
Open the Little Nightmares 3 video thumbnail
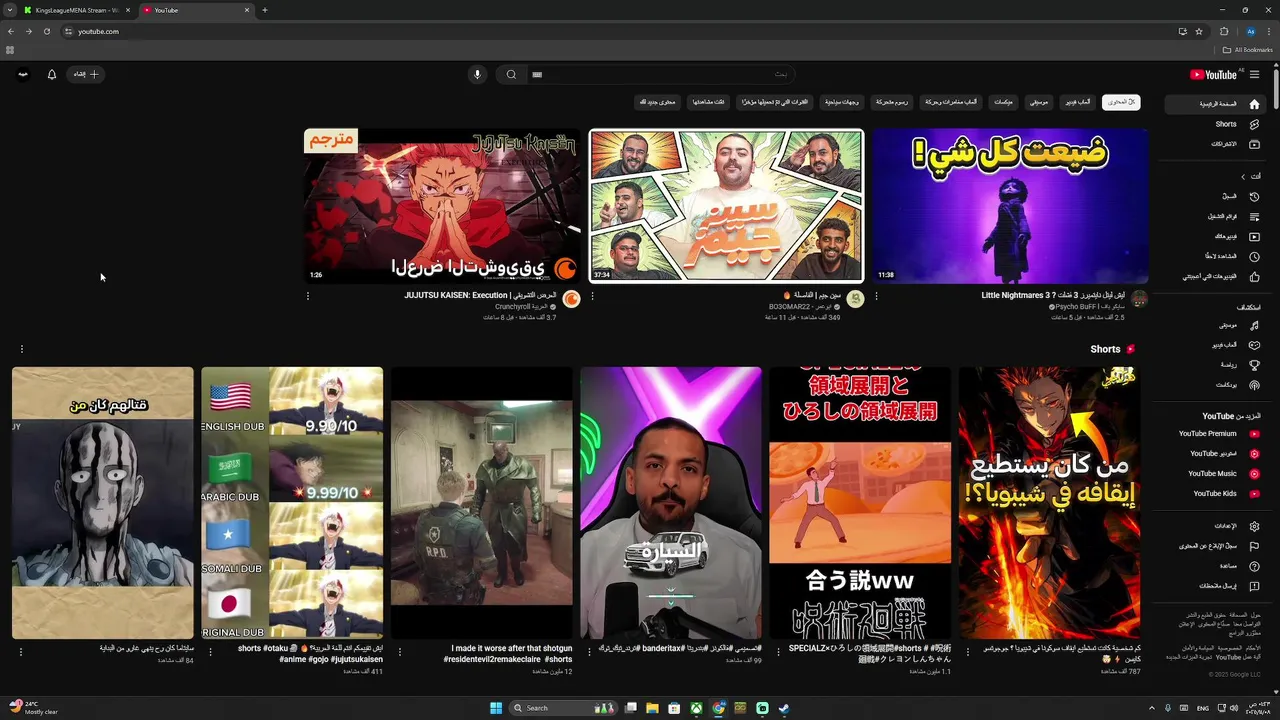[1010, 206]
